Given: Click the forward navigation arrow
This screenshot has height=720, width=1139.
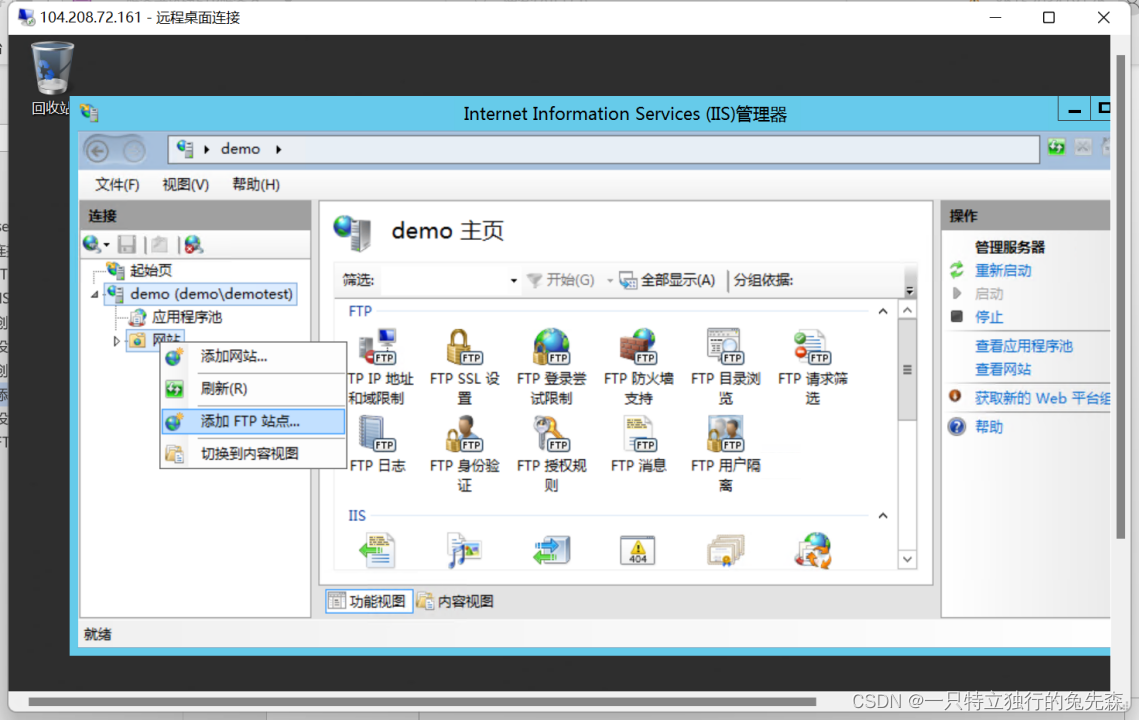Looking at the screenshot, I should pos(133,150).
